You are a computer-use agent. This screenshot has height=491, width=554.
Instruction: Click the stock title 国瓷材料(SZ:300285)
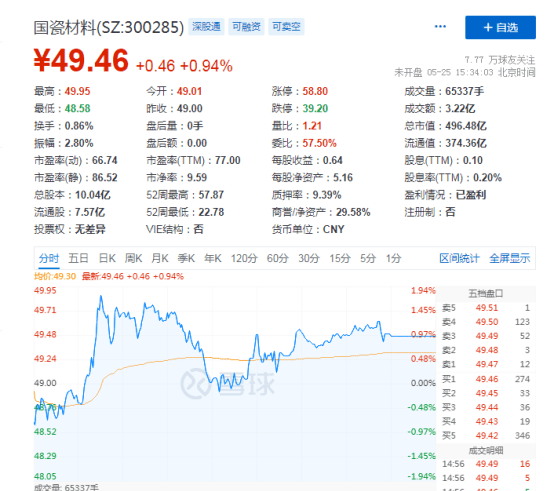(109, 27)
